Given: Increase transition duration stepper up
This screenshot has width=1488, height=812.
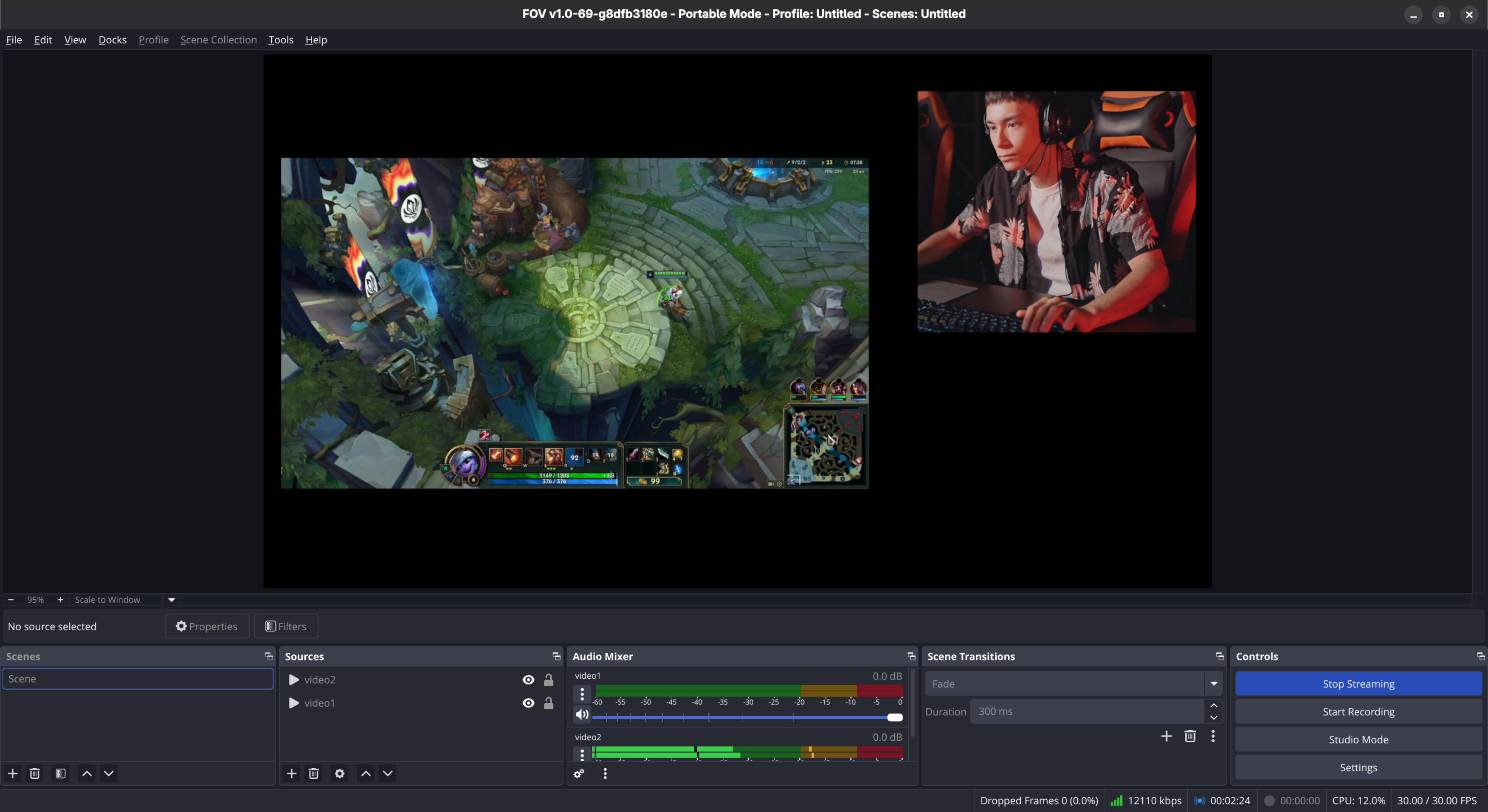Looking at the screenshot, I should [x=1214, y=705].
